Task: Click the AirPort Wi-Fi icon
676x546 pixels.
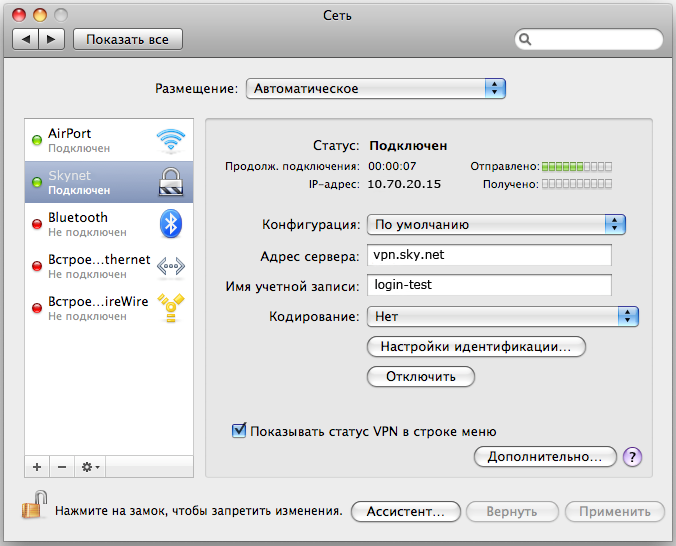Action: click(x=171, y=141)
